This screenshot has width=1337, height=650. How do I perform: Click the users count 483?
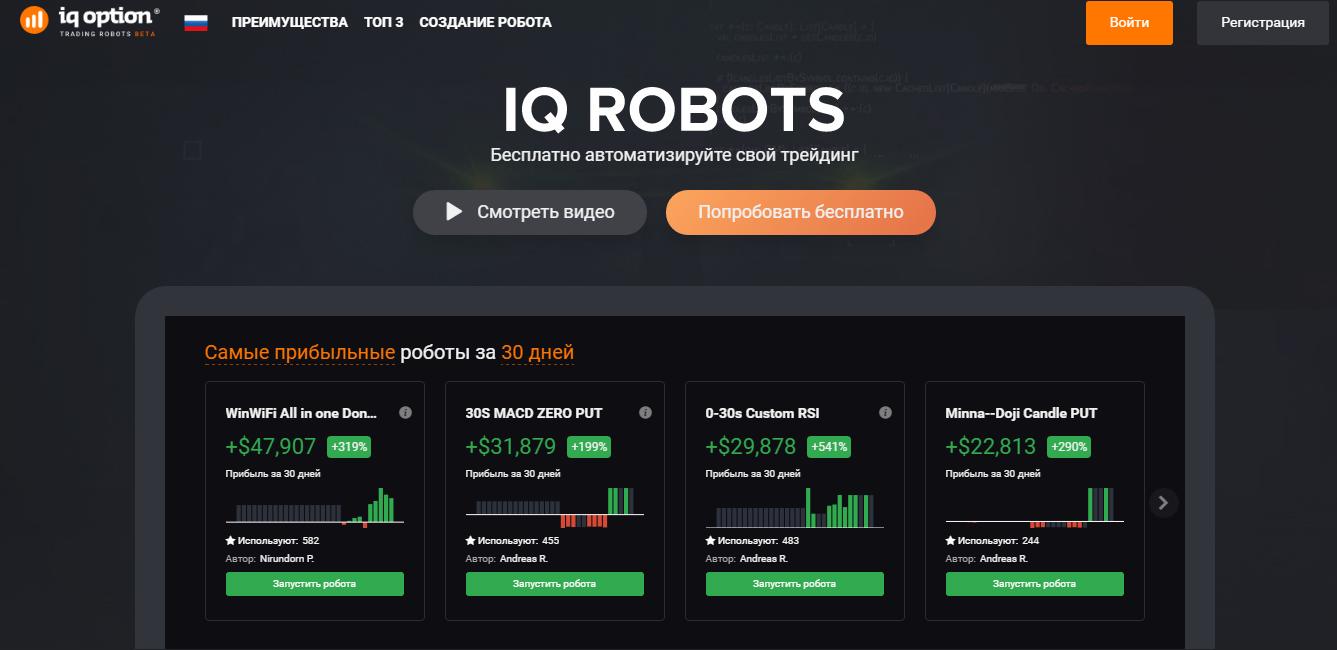click(x=791, y=541)
